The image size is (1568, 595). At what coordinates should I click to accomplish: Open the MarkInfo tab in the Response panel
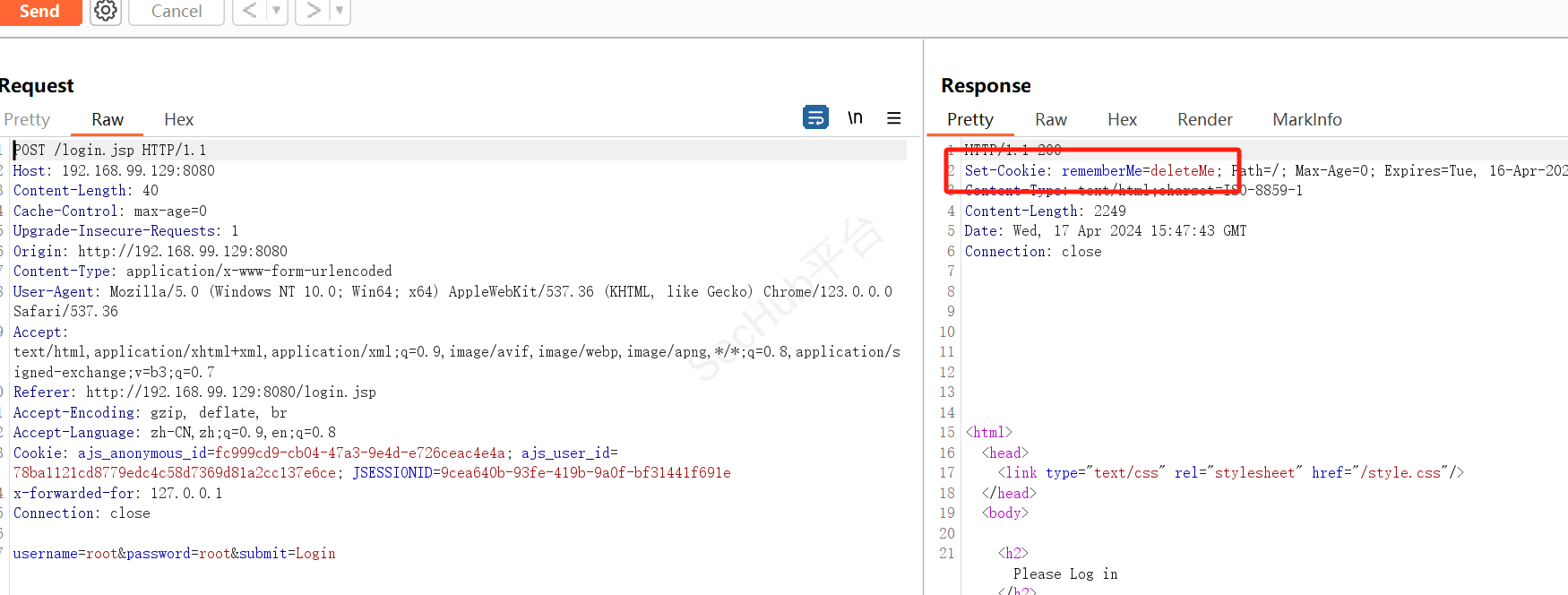(x=1306, y=119)
